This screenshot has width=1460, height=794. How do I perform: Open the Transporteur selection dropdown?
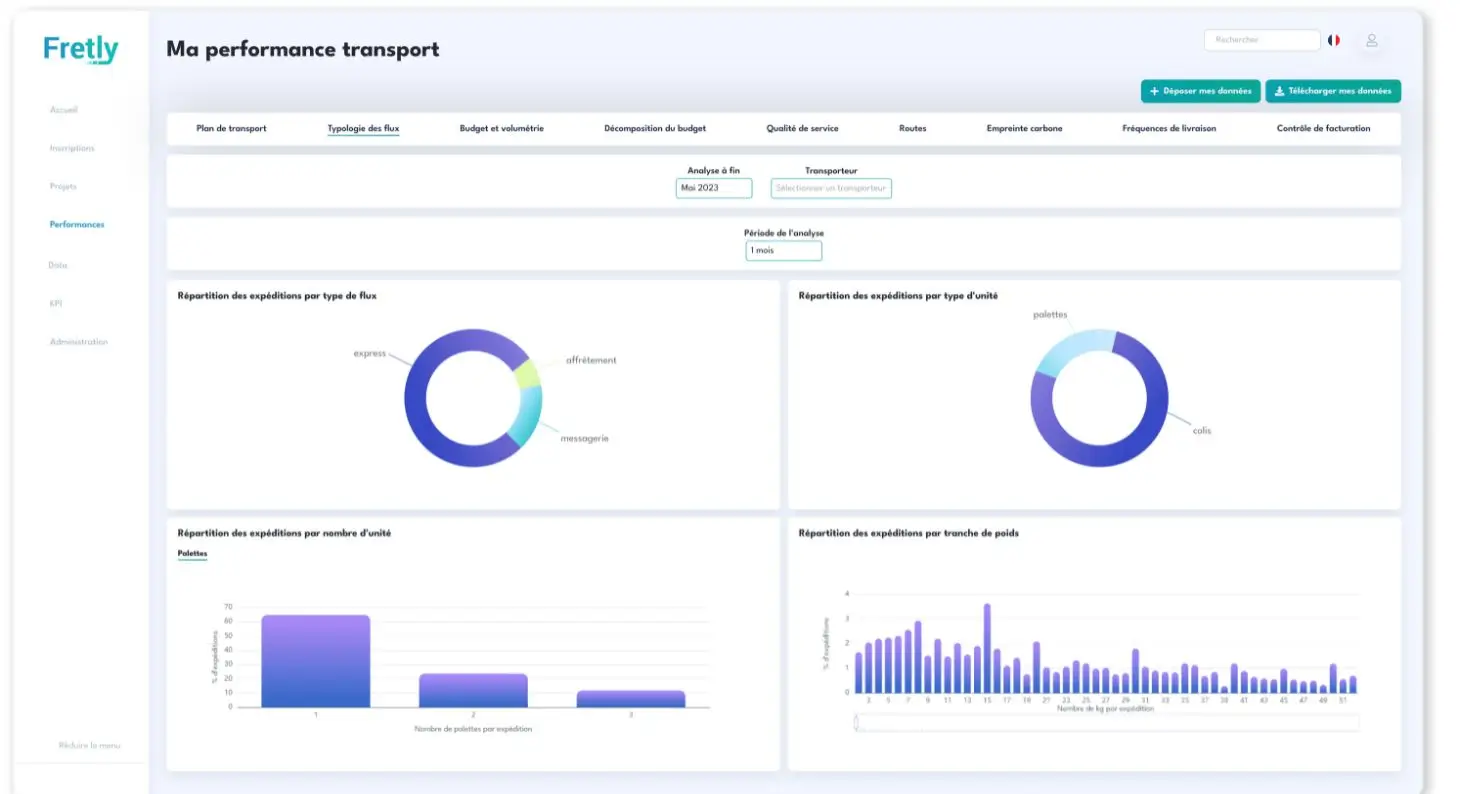[x=831, y=188]
